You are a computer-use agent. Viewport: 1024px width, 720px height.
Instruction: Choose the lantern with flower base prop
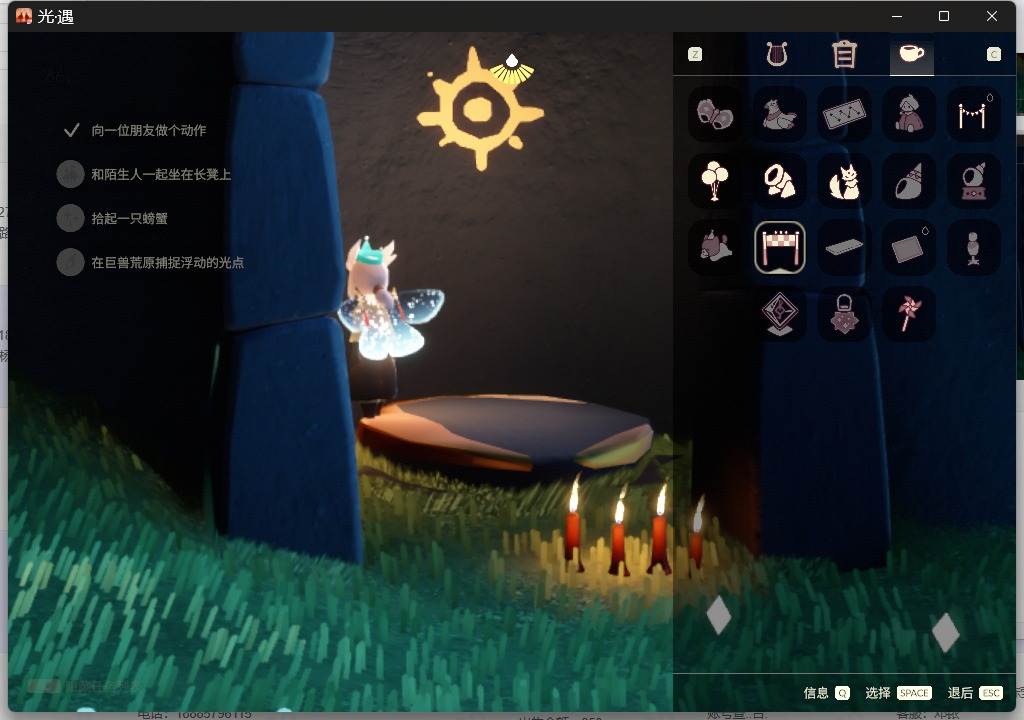844,314
